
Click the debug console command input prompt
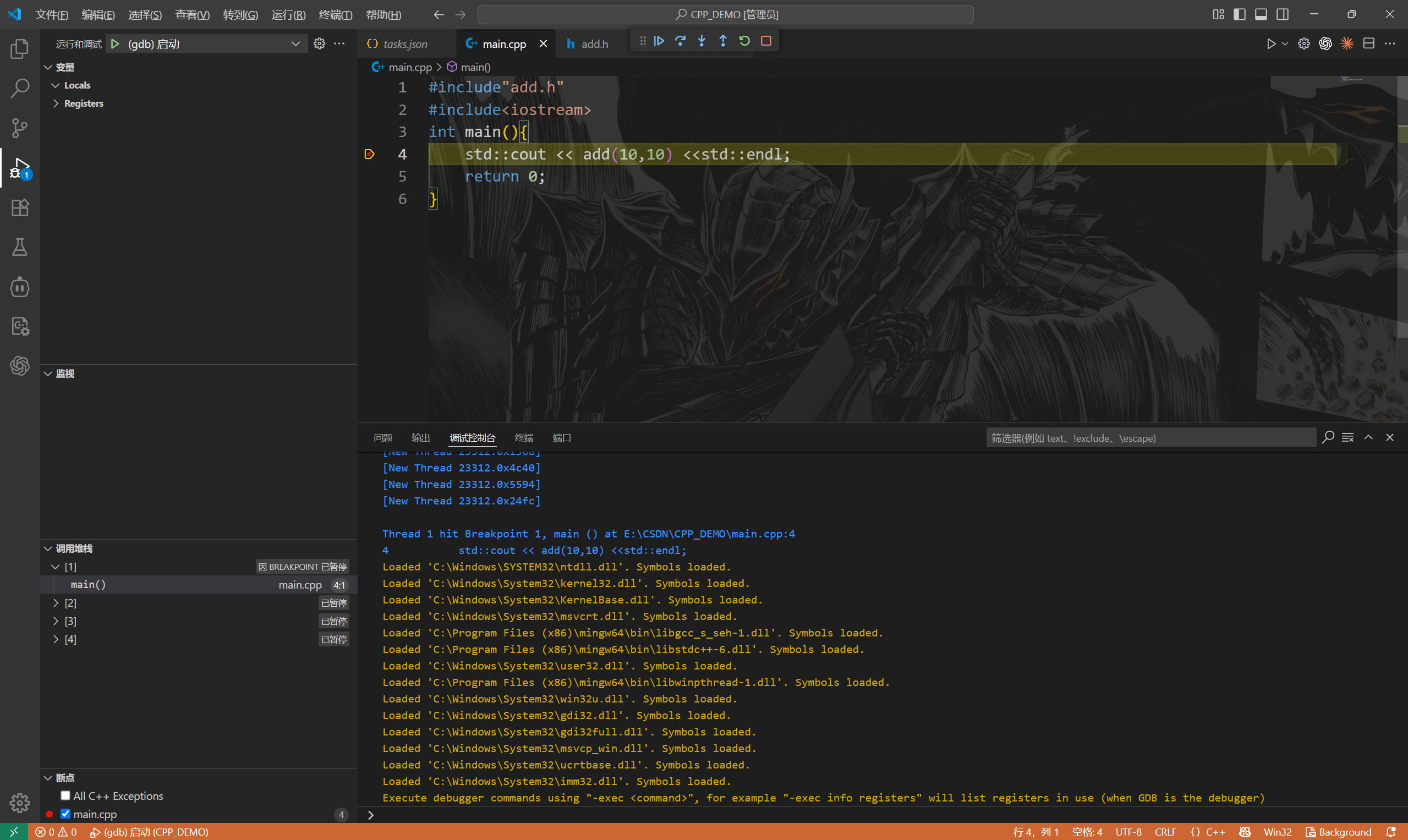click(883, 815)
